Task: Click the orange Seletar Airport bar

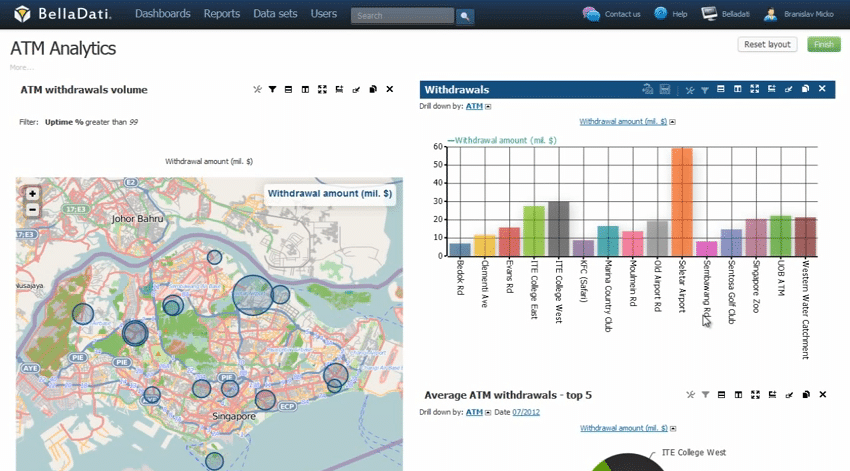Action: (682, 201)
